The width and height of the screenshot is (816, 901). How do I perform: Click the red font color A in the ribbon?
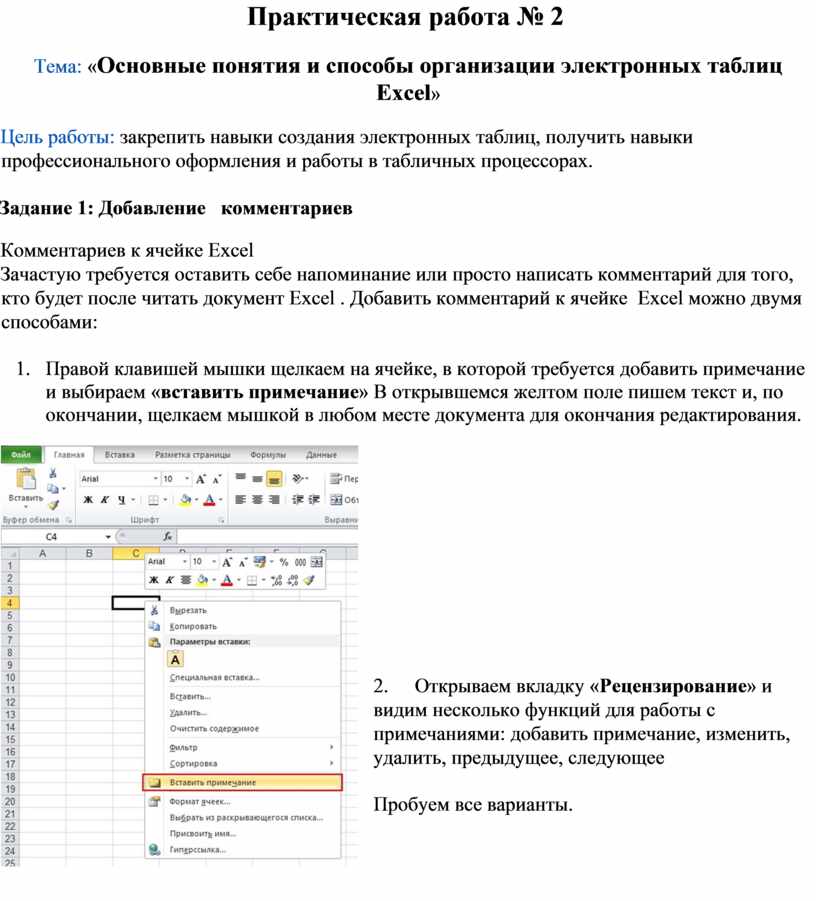[209, 500]
